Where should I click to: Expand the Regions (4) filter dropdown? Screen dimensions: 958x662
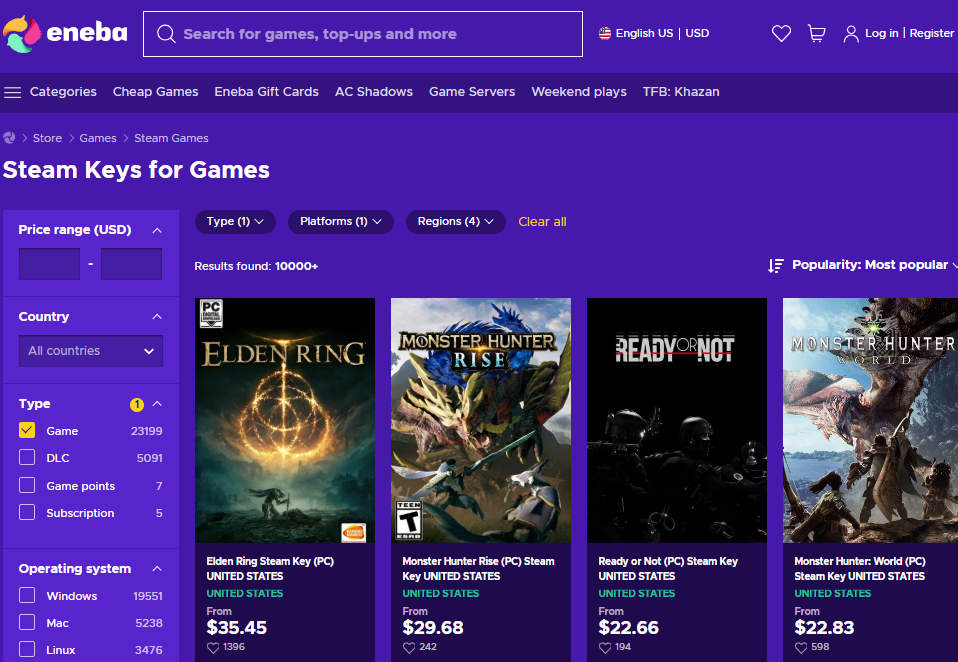tap(455, 222)
